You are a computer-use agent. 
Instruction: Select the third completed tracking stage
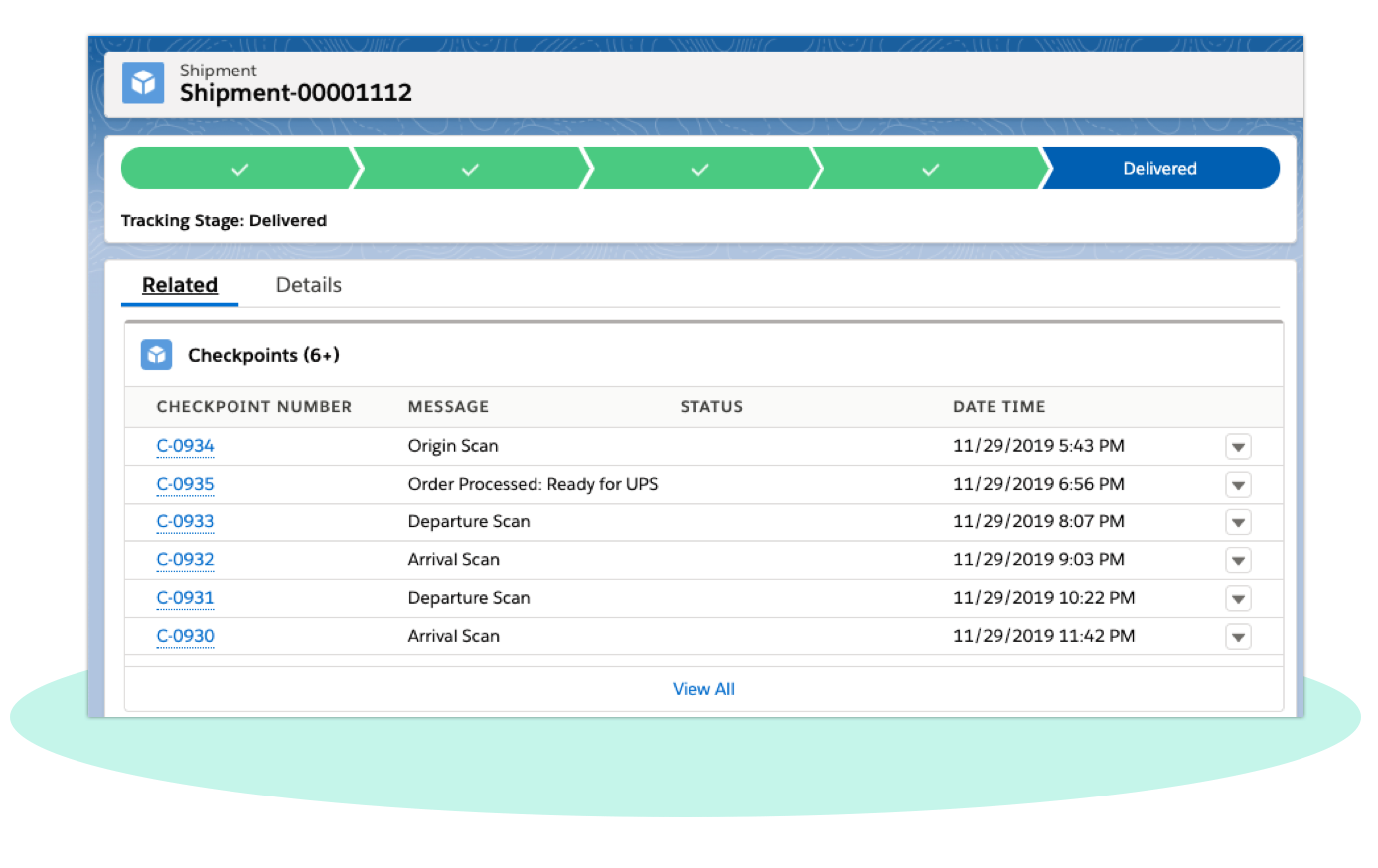tap(699, 168)
